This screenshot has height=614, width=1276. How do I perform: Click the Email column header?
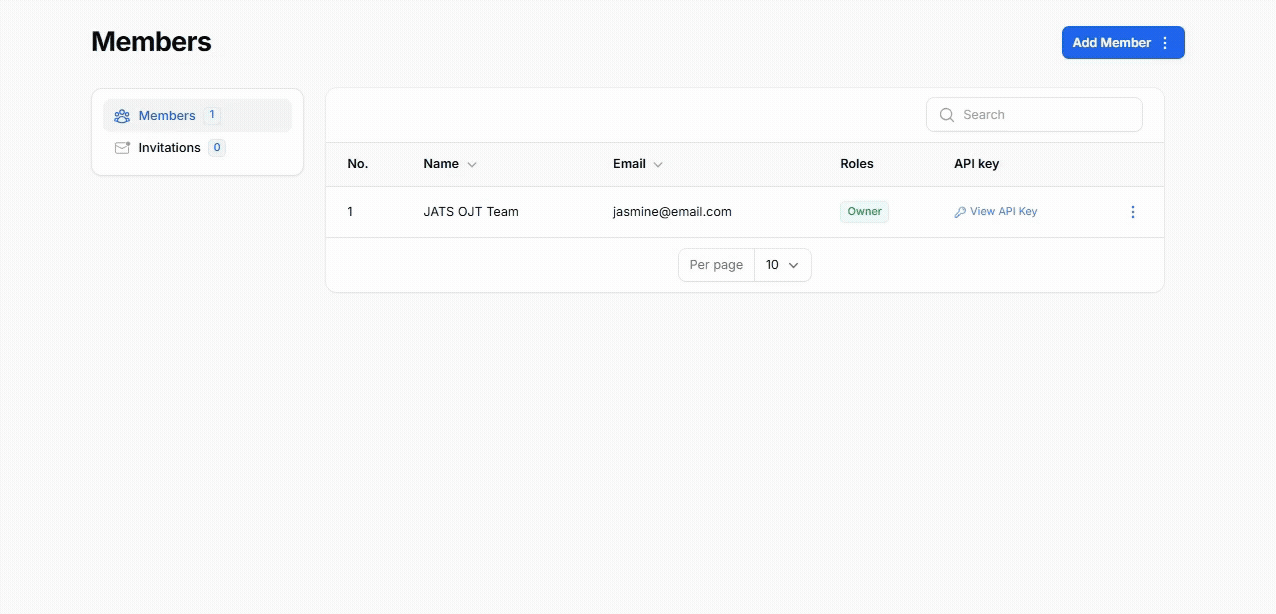[629, 164]
